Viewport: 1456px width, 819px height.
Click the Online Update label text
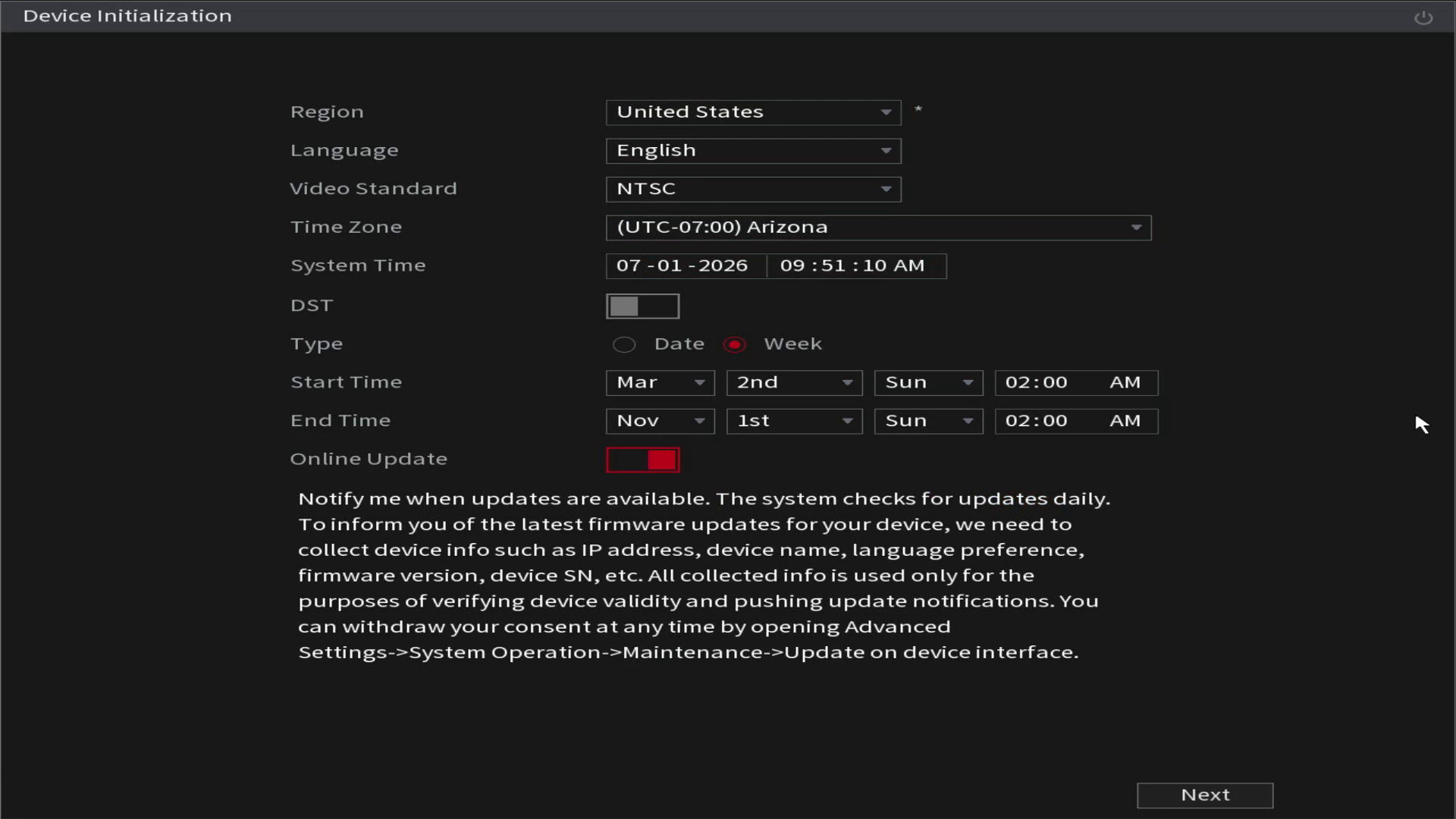[369, 460]
